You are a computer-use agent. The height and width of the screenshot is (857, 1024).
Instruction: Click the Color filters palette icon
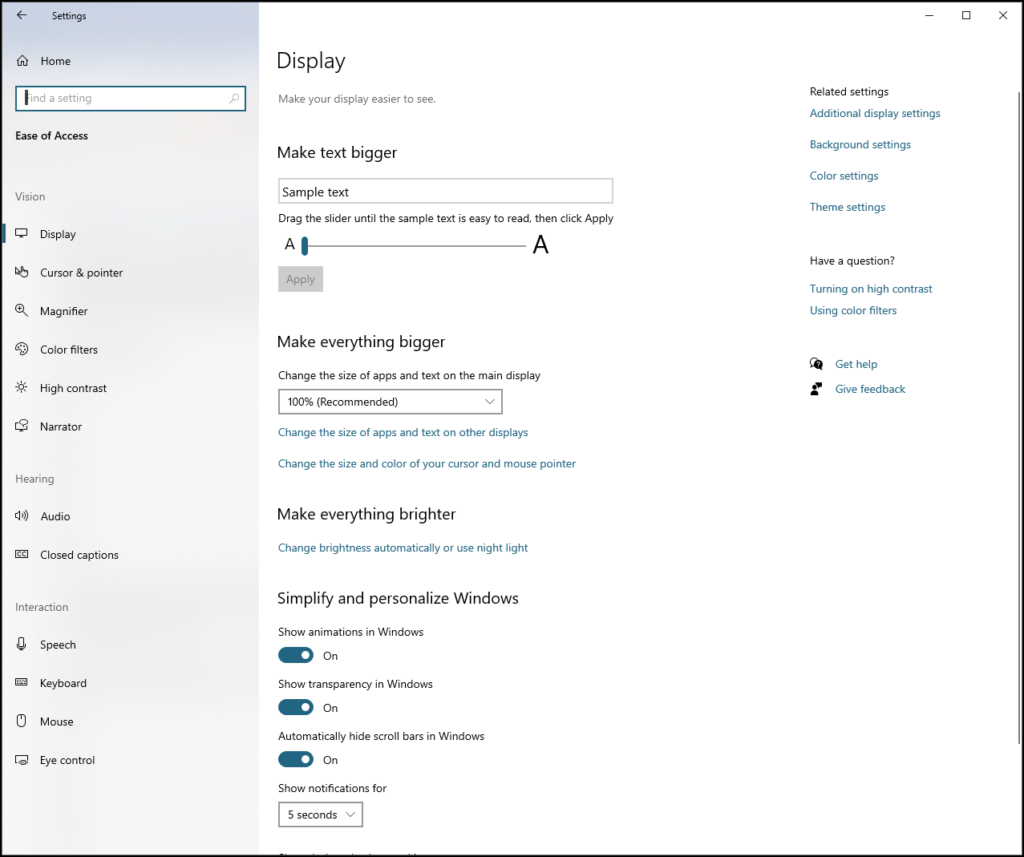click(x=22, y=349)
